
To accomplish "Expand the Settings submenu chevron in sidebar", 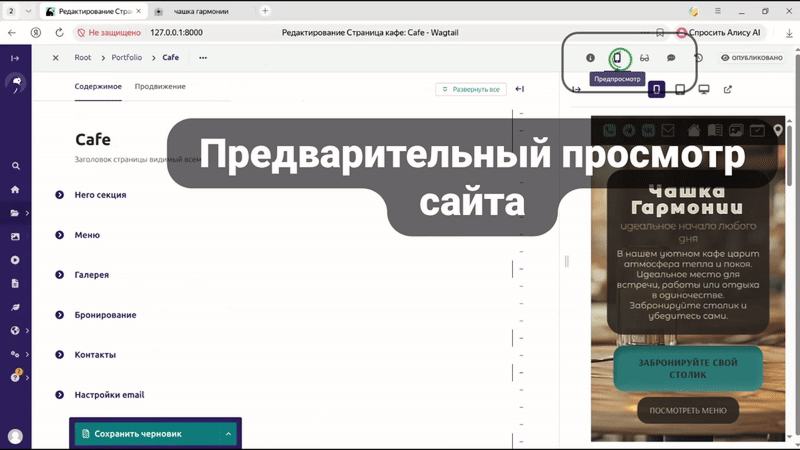I will coord(27,354).
